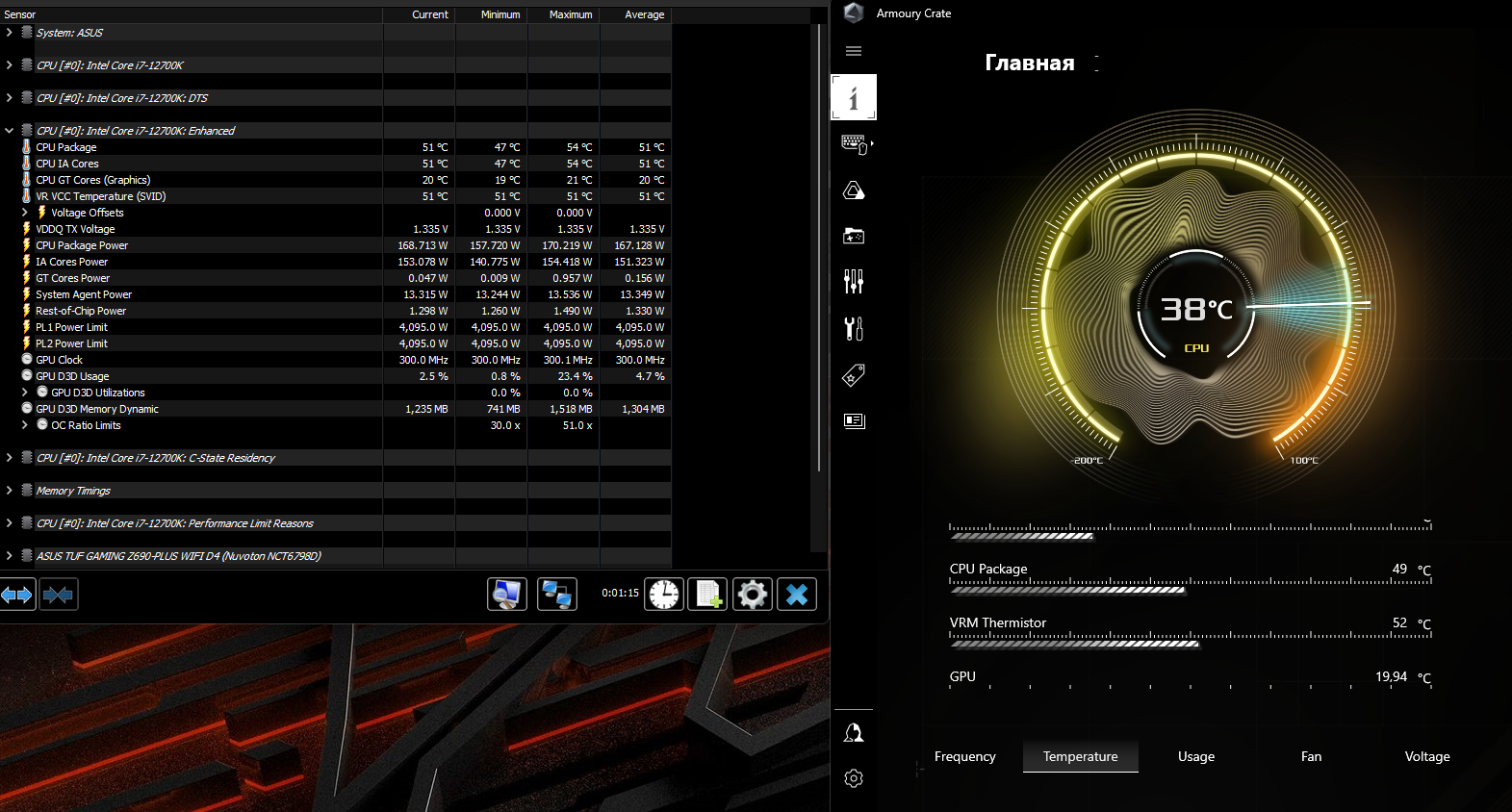The height and width of the screenshot is (812, 1512).
Task: Select the CPU GT Cores (Graphics) row
Action: coord(336,180)
